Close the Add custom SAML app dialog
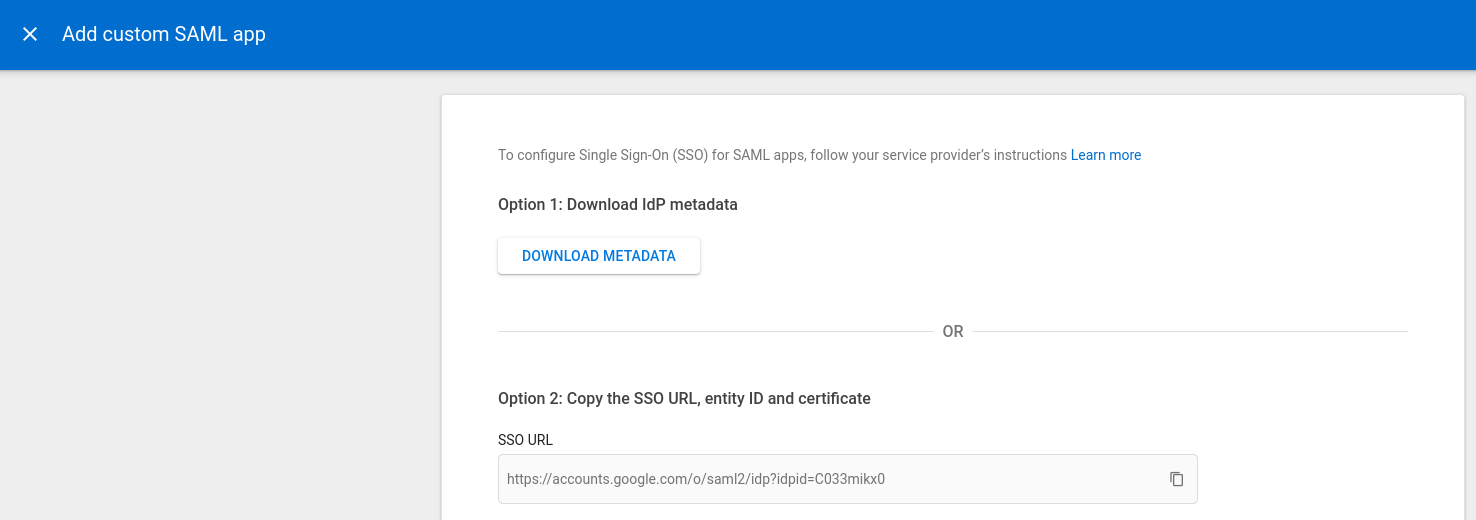This screenshot has width=1476, height=520. point(30,34)
